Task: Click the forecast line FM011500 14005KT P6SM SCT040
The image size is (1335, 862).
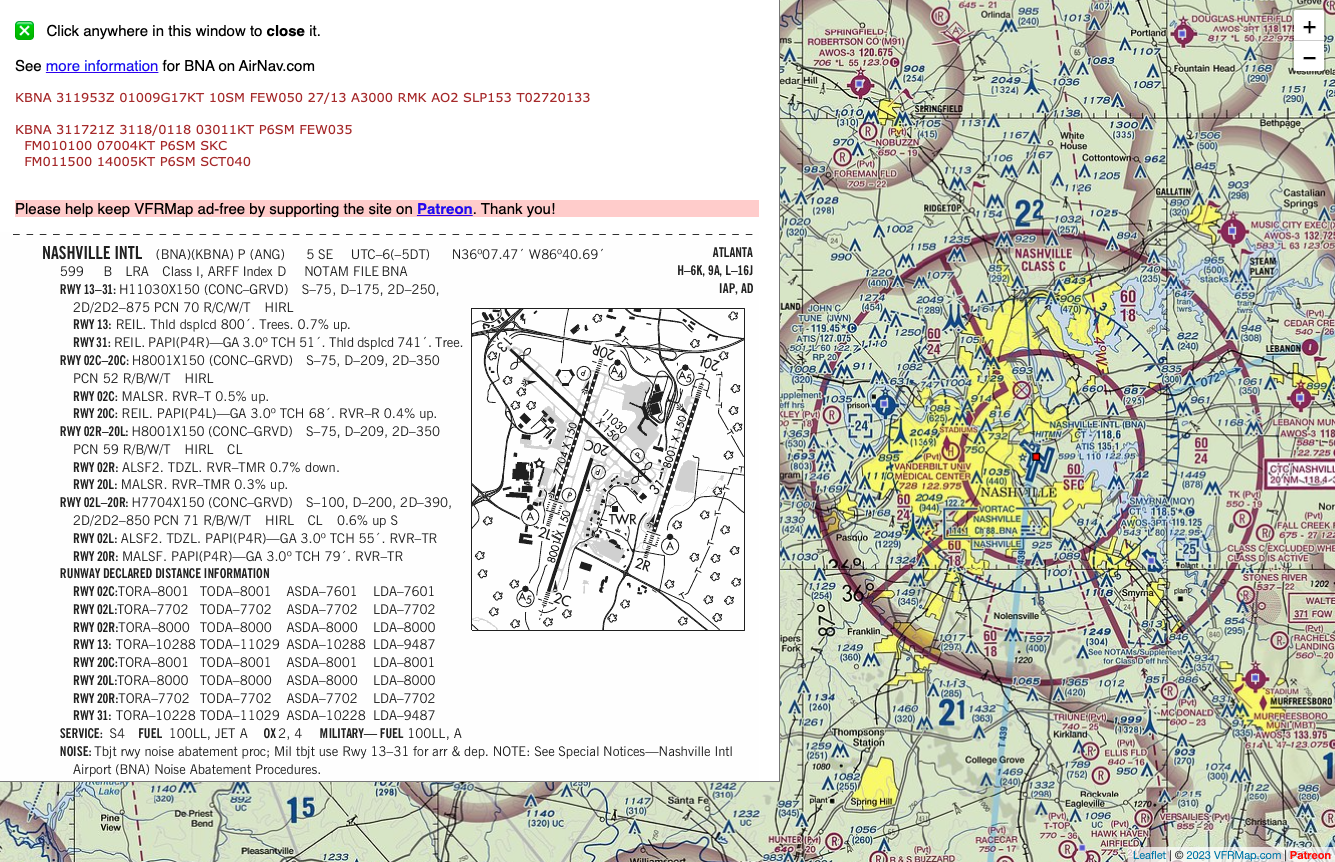Action: point(138,162)
